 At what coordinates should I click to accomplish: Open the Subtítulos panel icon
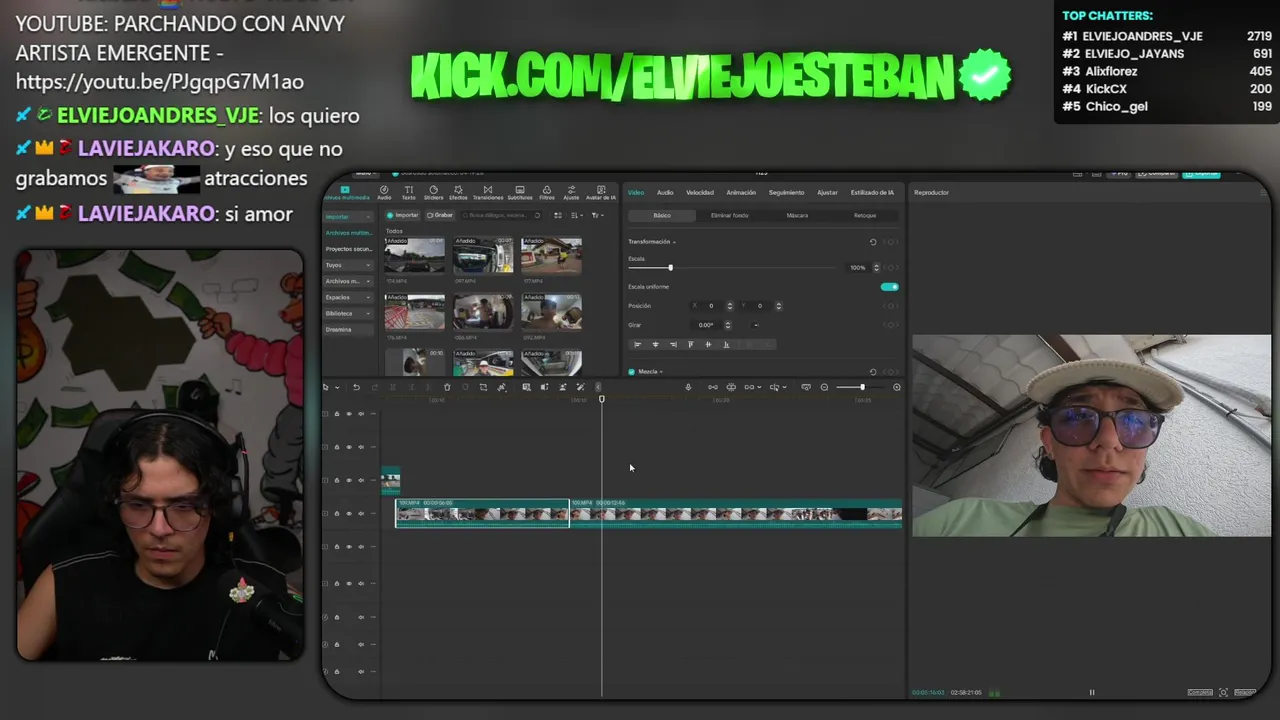(520, 192)
